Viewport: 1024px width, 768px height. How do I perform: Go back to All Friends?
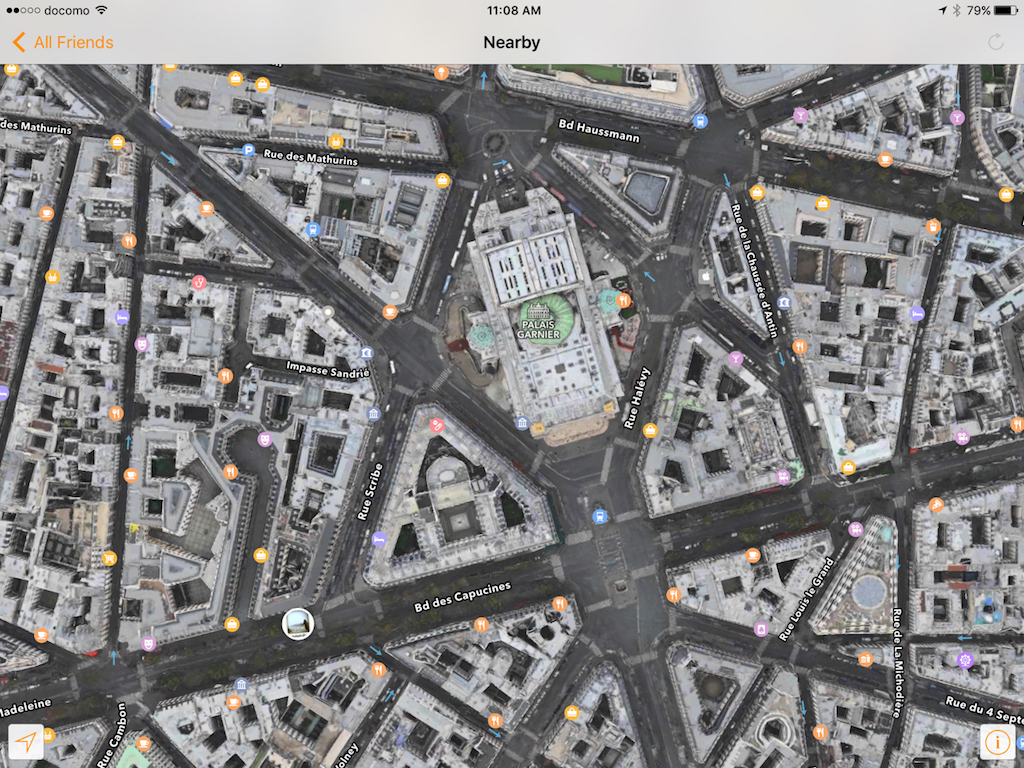[63, 42]
